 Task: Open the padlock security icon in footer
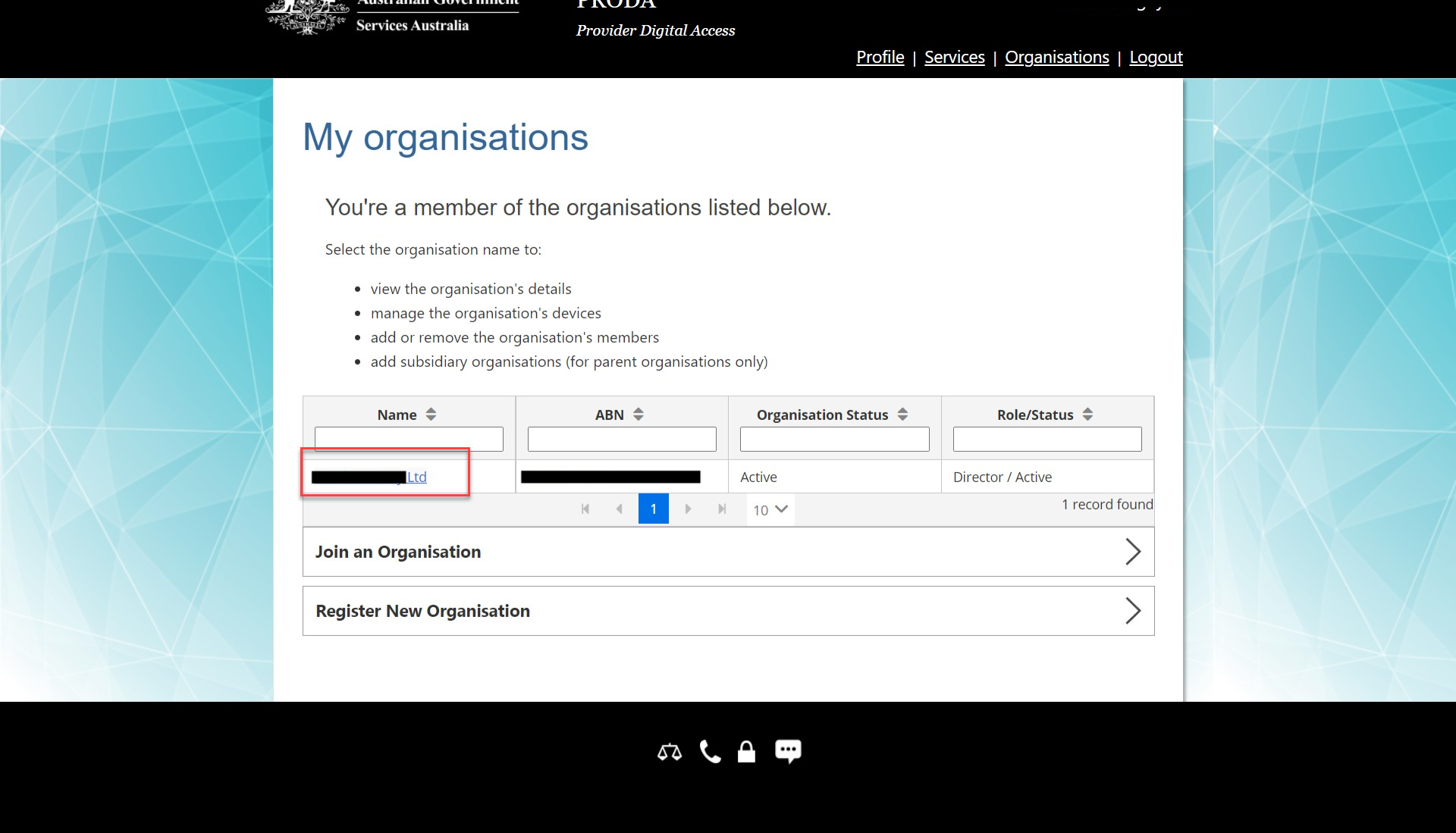click(747, 752)
